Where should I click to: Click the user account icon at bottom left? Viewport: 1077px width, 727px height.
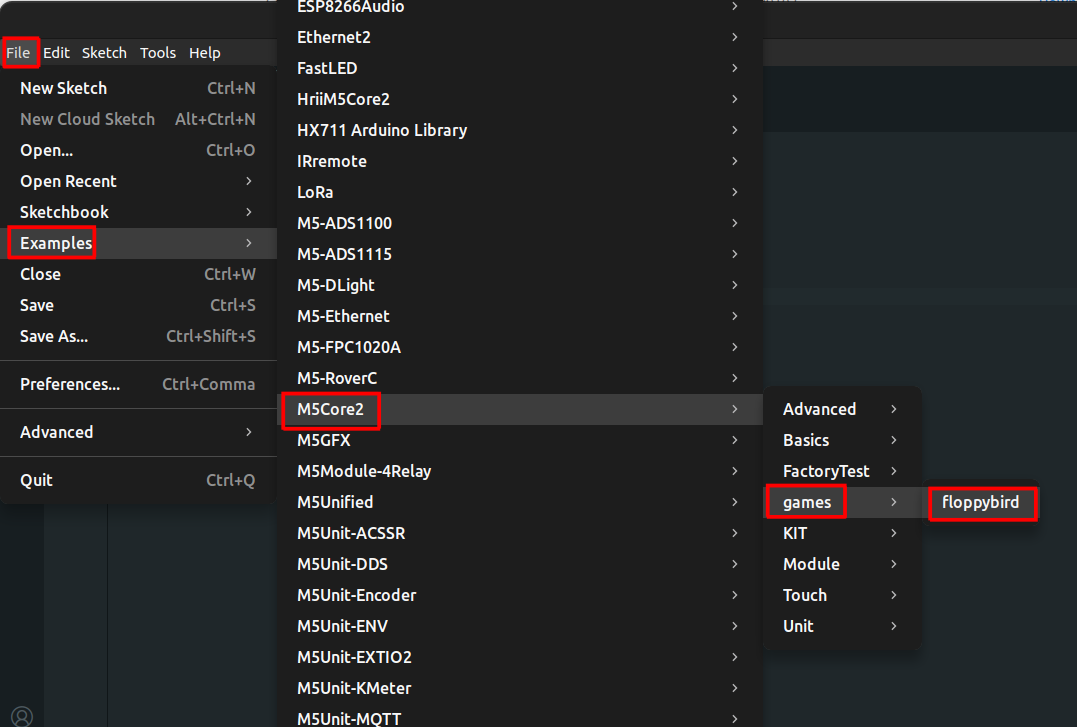[x=22, y=715]
